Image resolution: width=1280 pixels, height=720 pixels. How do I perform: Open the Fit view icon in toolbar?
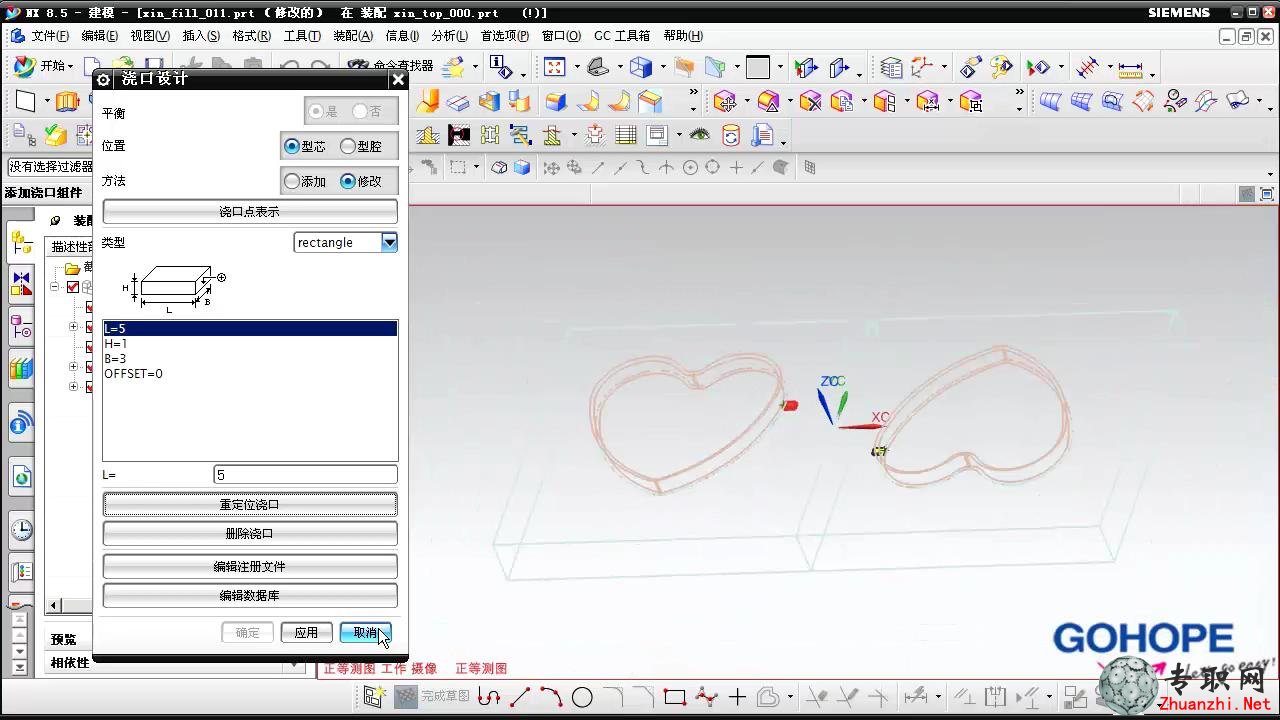[554, 67]
